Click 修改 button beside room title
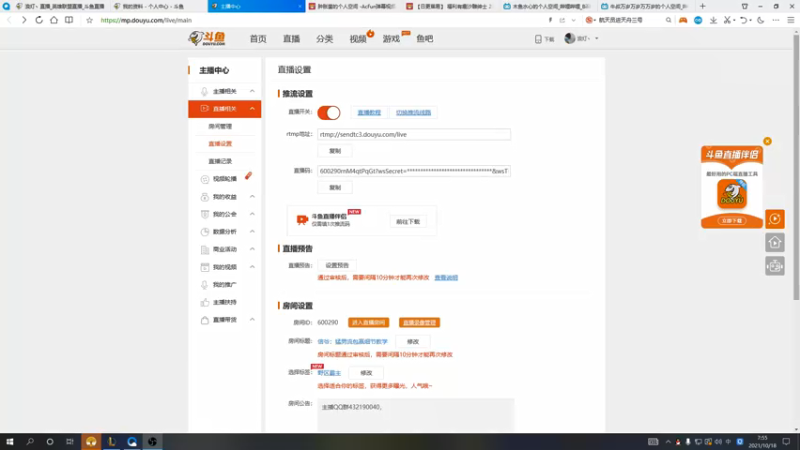The image size is (800, 450). click(x=413, y=341)
